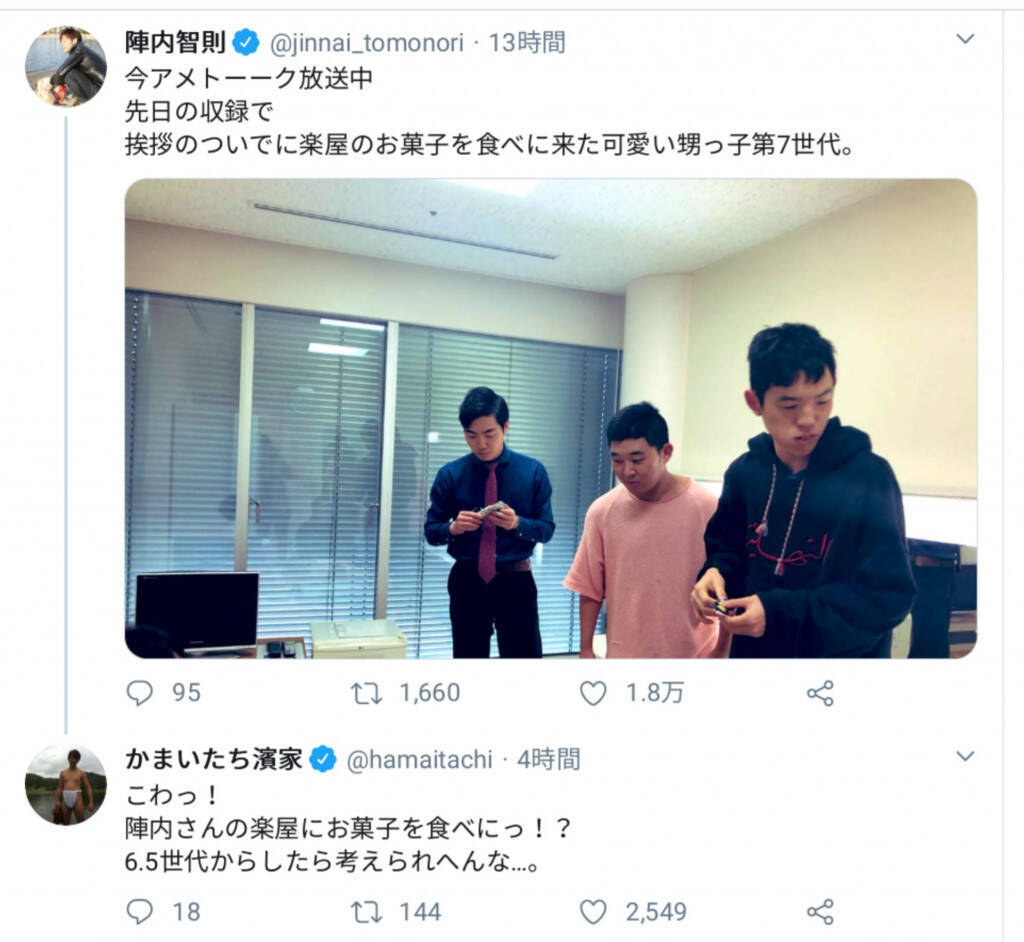Open the 陣内智則 display name

[x=175, y=42]
